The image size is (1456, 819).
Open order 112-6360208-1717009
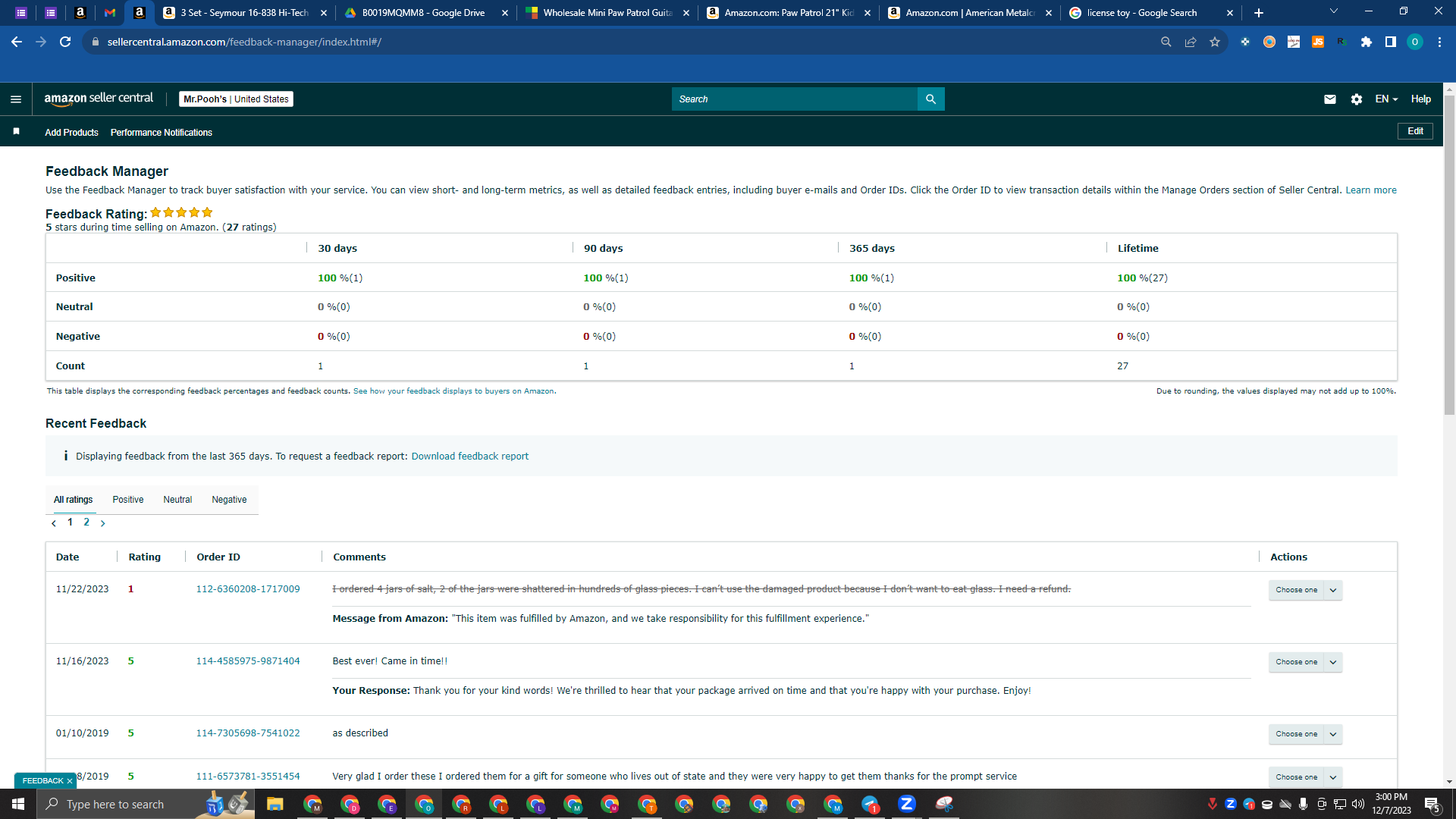pos(248,589)
